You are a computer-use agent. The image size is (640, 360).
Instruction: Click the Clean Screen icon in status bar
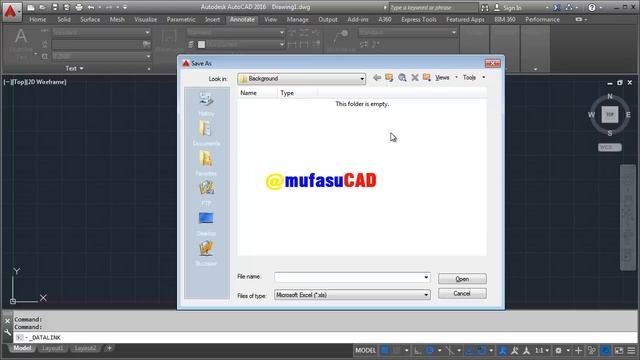(x=619, y=350)
